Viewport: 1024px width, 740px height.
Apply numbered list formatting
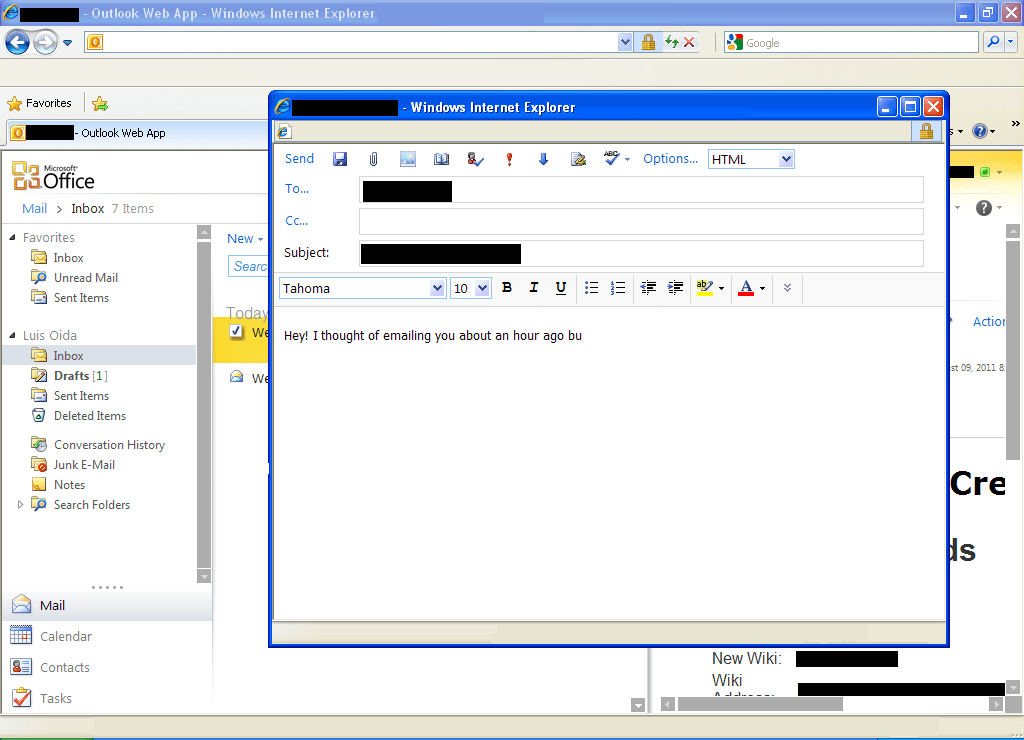[x=618, y=288]
